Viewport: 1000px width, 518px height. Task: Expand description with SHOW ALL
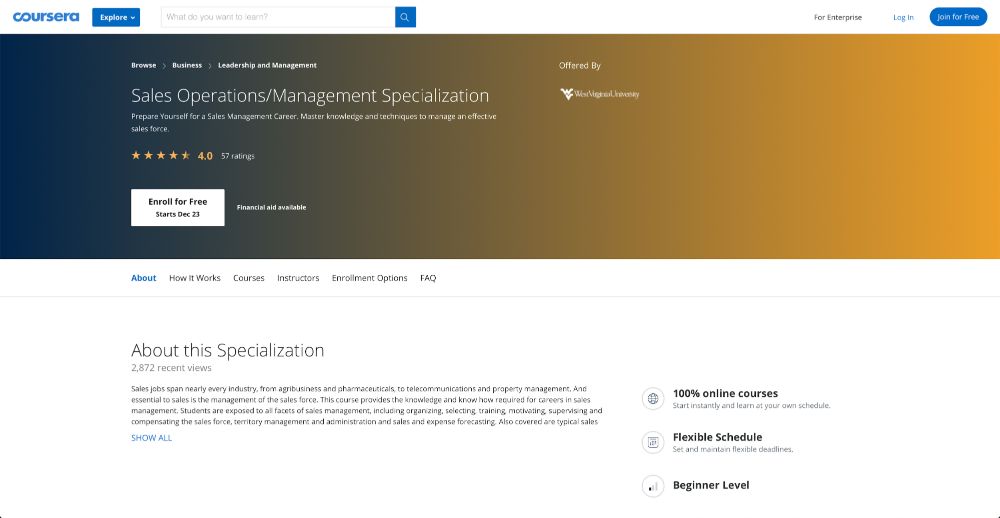tap(151, 438)
